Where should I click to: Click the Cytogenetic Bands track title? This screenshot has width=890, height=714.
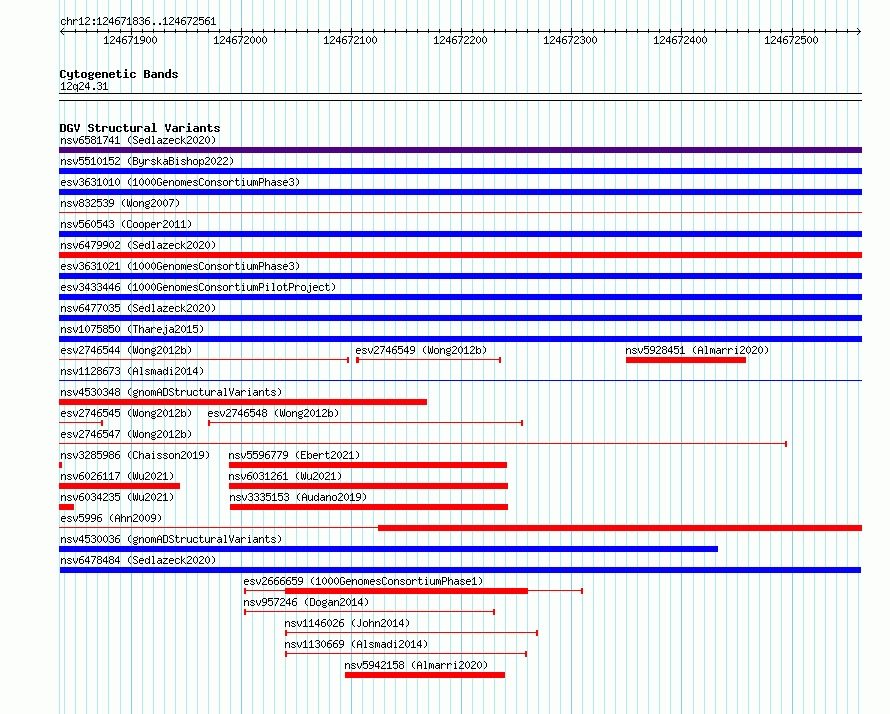point(119,74)
